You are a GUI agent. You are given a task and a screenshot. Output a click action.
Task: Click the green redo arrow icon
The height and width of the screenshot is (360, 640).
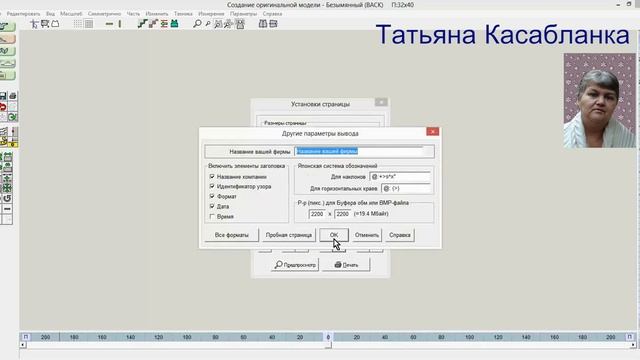tap(13, 118)
